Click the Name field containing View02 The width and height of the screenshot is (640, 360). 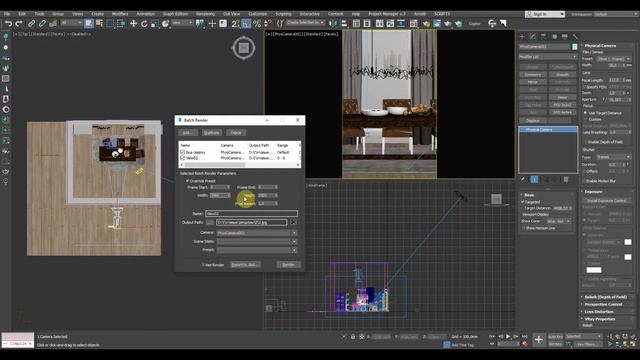tap(251, 213)
